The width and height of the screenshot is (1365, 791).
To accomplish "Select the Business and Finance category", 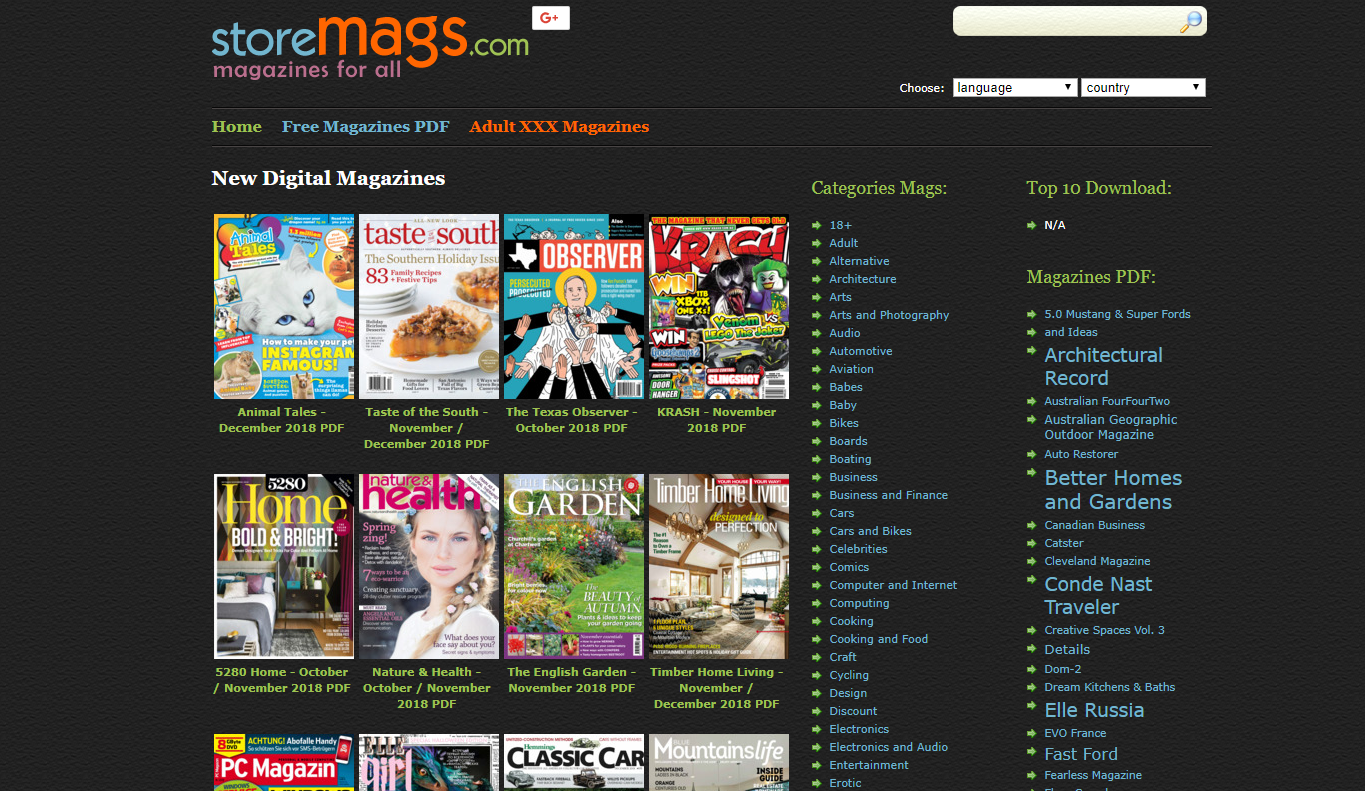I will pyautogui.click(x=889, y=495).
